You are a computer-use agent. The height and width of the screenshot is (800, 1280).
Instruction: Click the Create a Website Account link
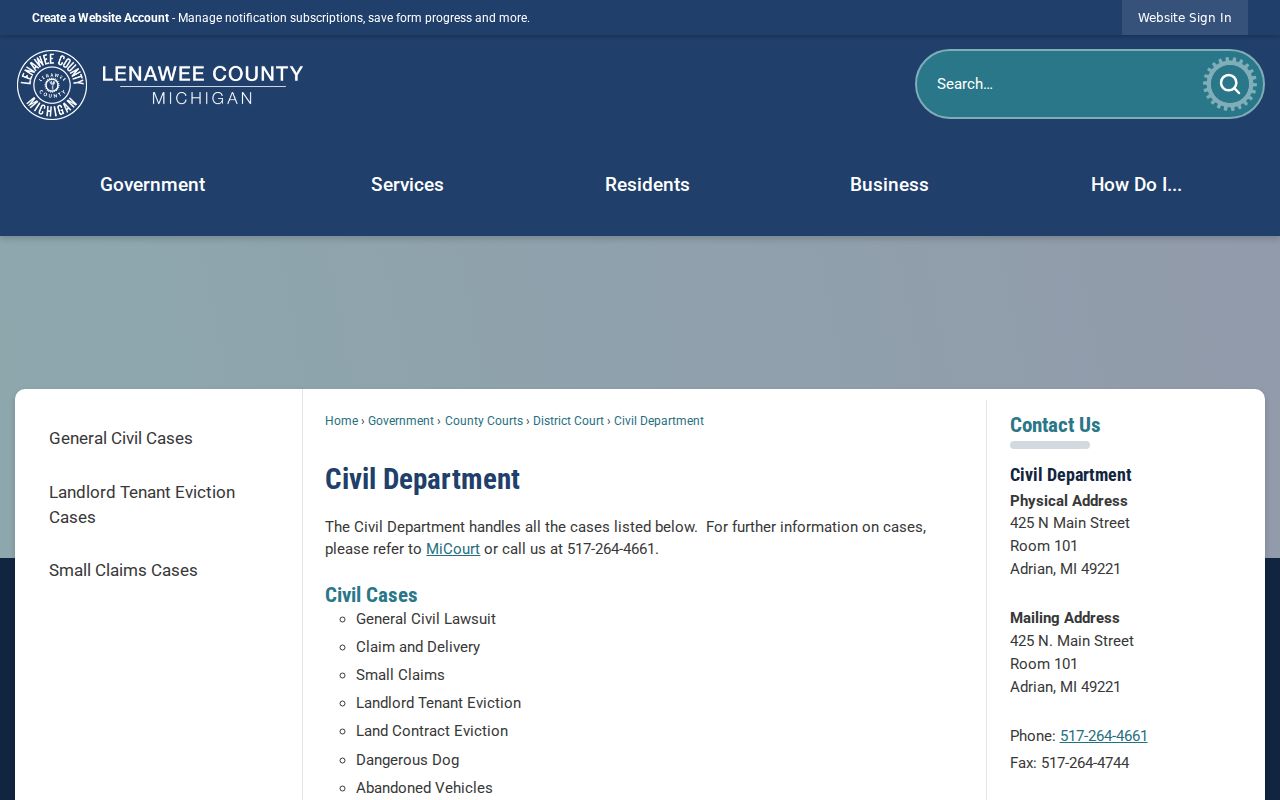pyautogui.click(x=100, y=18)
